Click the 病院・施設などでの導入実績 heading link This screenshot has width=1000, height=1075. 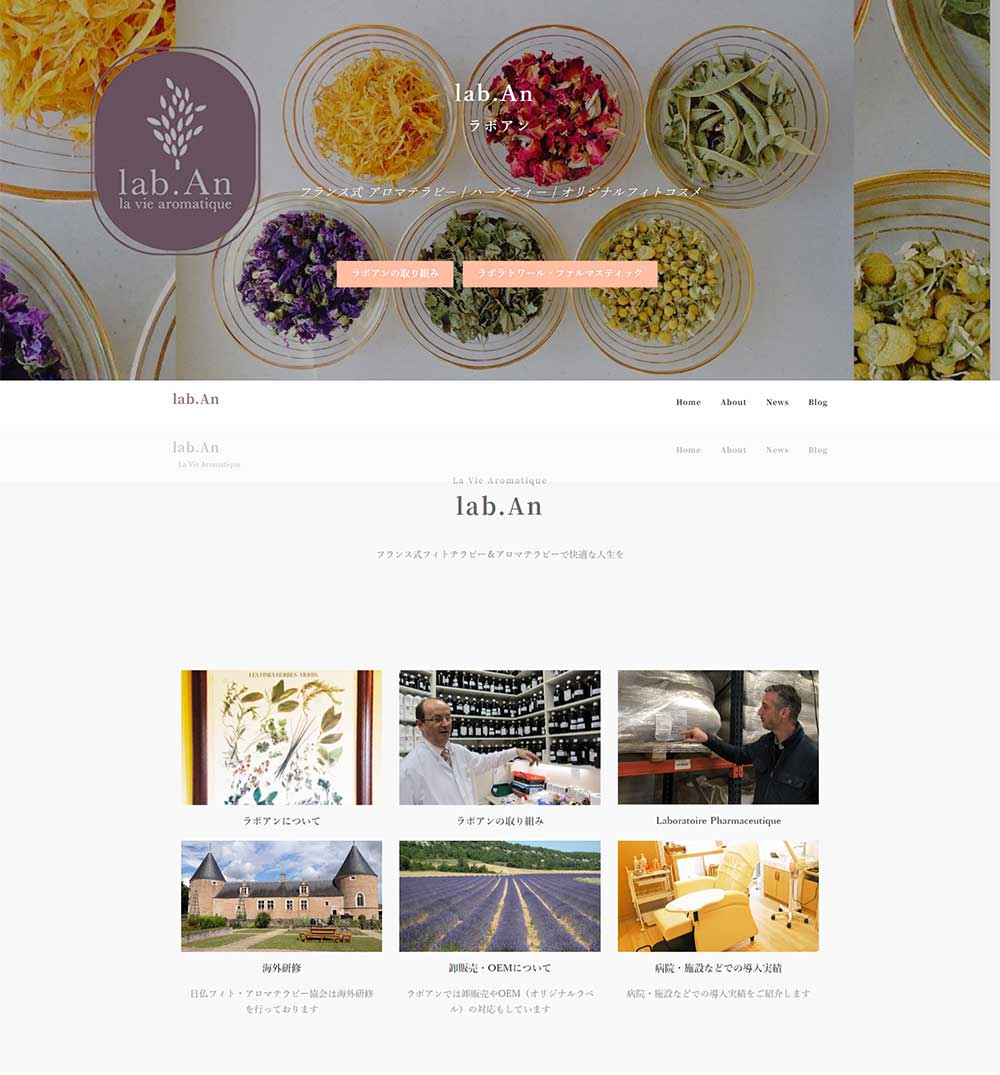pyautogui.click(x=718, y=968)
